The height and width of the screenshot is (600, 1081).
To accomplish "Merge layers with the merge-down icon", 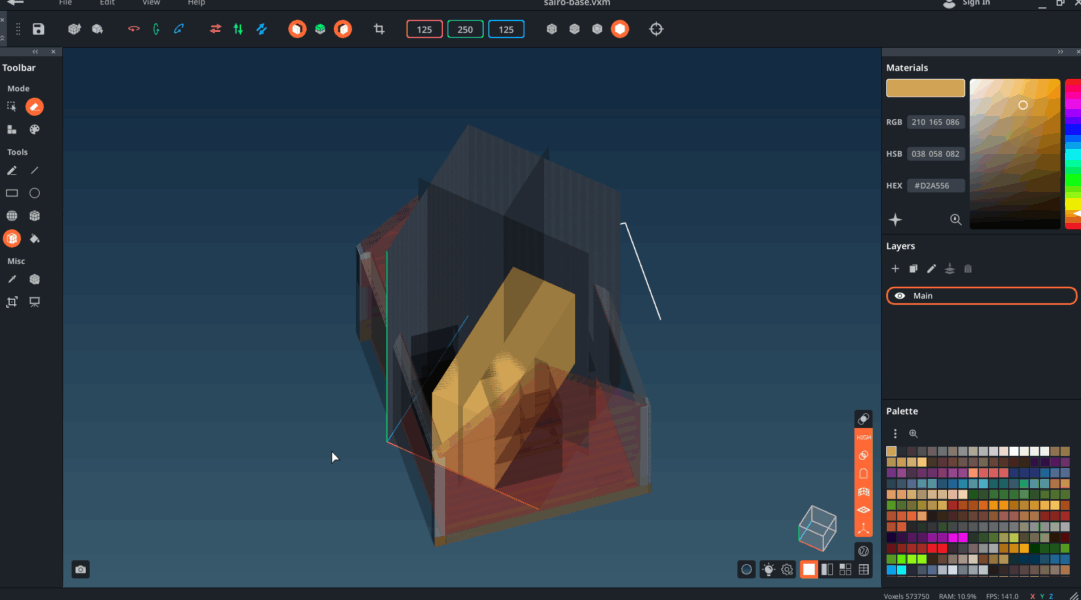I will (x=950, y=269).
